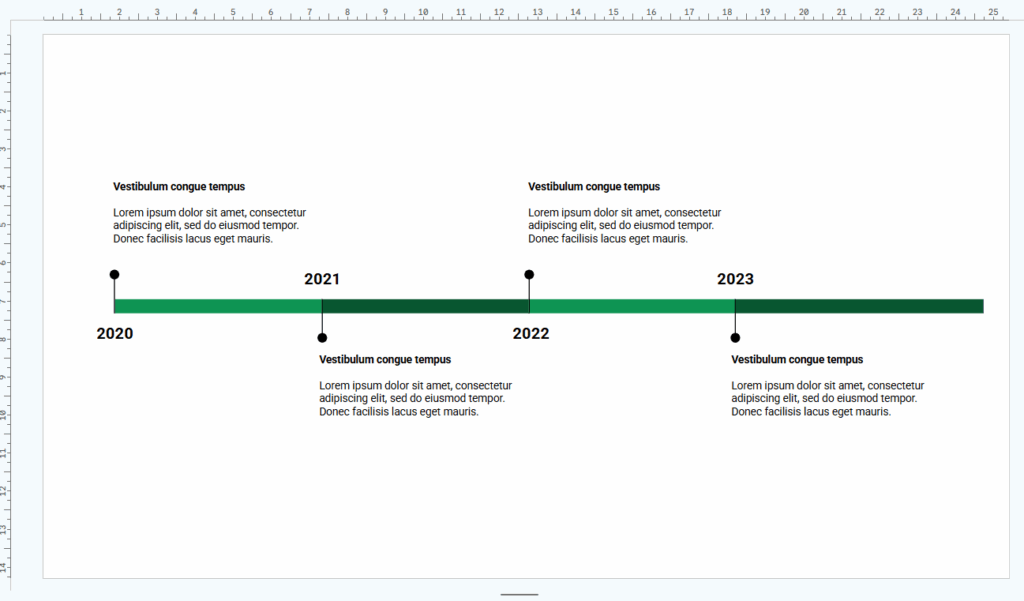Click the horizontal ruler at mark 13
Screen dimensions: 1024x601
(x=537, y=14)
